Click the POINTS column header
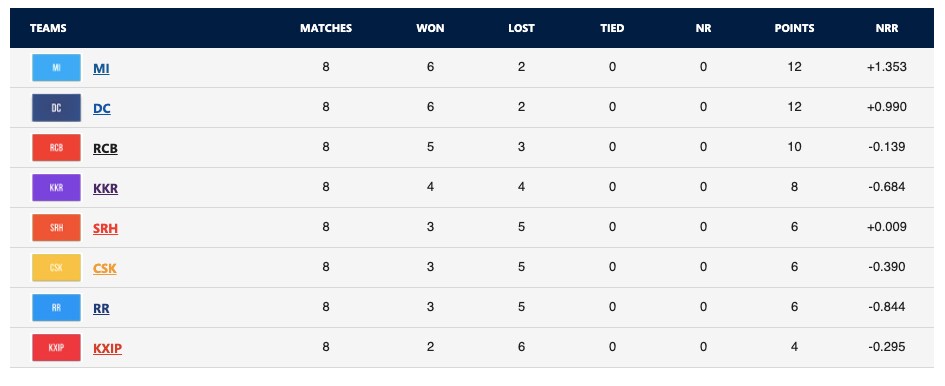The image size is (945, 386). [x=794, y=28]
